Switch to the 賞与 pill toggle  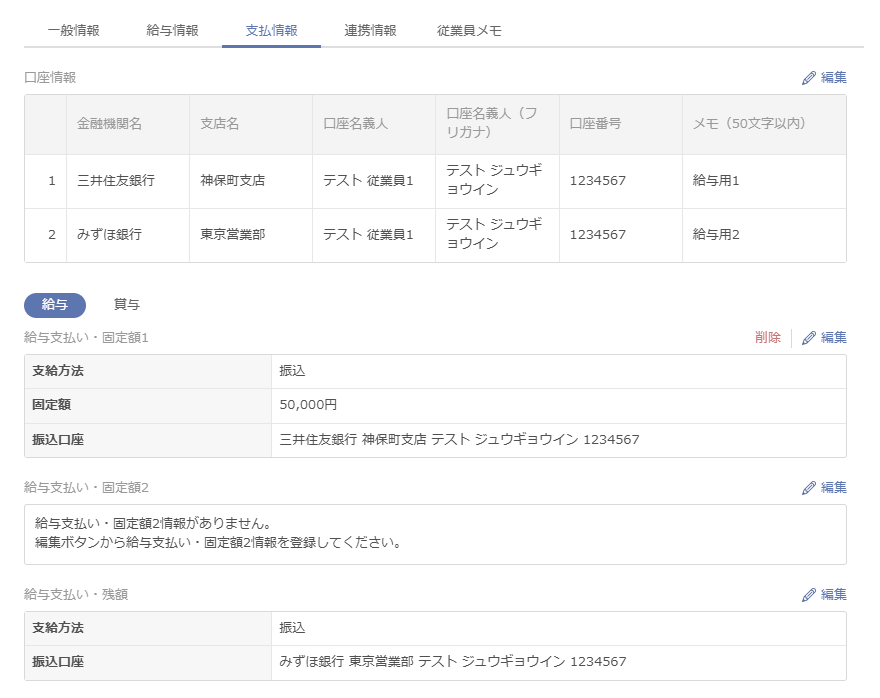(x=126, y=305)
